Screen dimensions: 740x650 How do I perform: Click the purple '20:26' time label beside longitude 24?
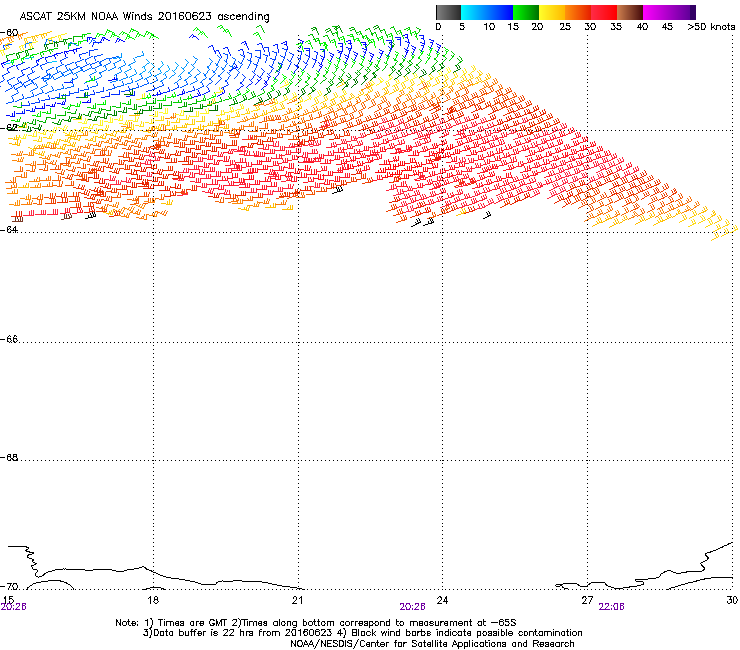pyautogui.click(x=412, y=607)
